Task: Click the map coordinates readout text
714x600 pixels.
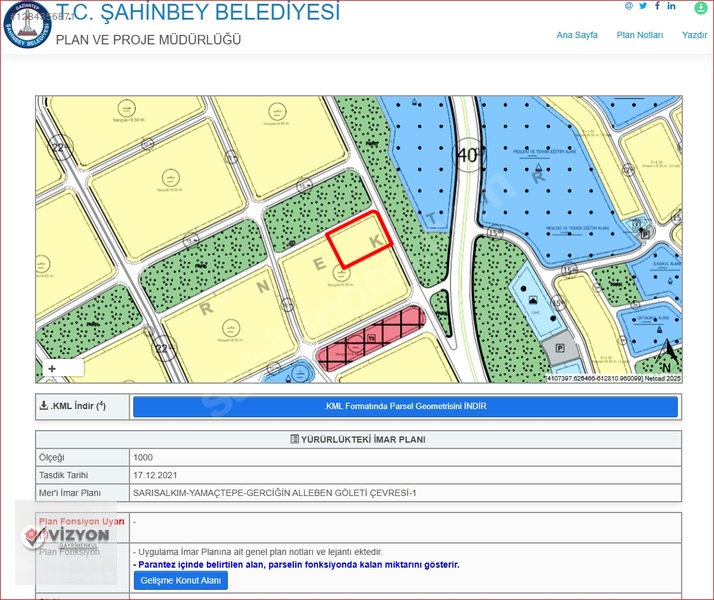Action: tap(613, 378)
